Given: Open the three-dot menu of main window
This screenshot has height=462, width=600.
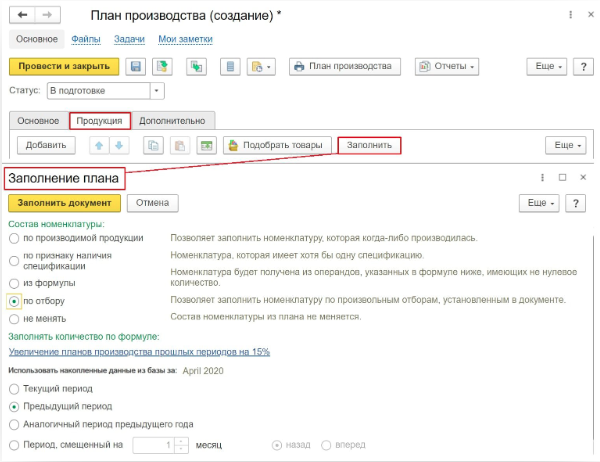Looking at the screenshot, I should tap(571, 15).
